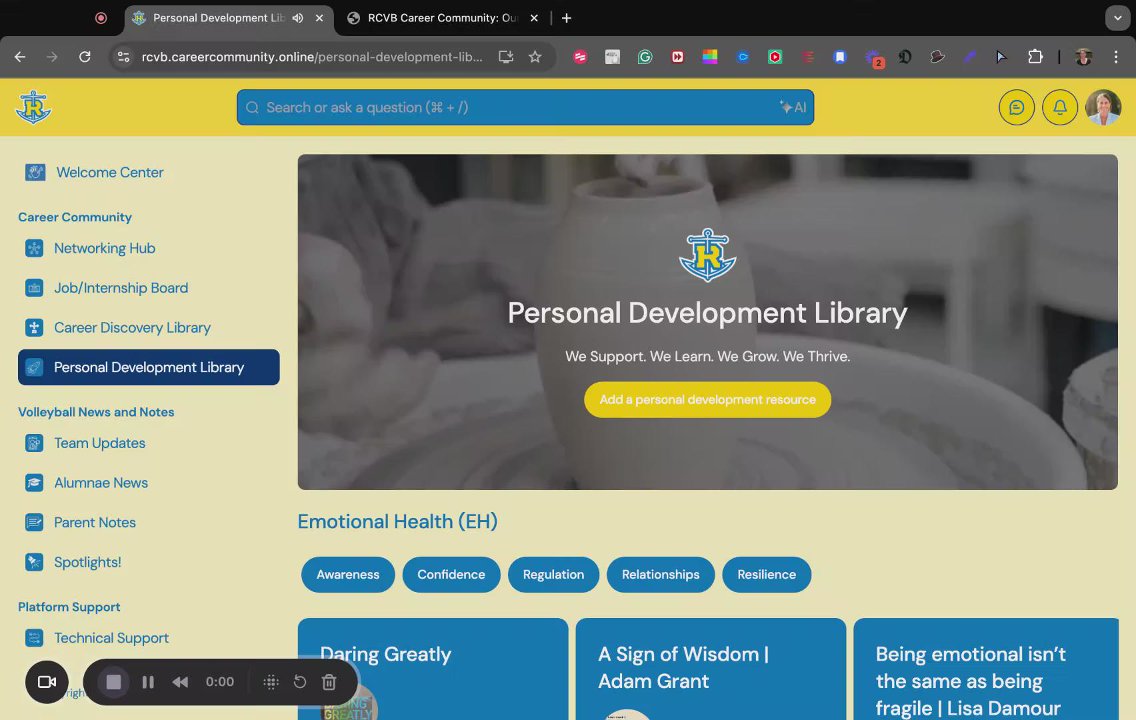Click the recorder camera icon
The height and width of the screenshot is (720, 1136).
pos(47,682)
